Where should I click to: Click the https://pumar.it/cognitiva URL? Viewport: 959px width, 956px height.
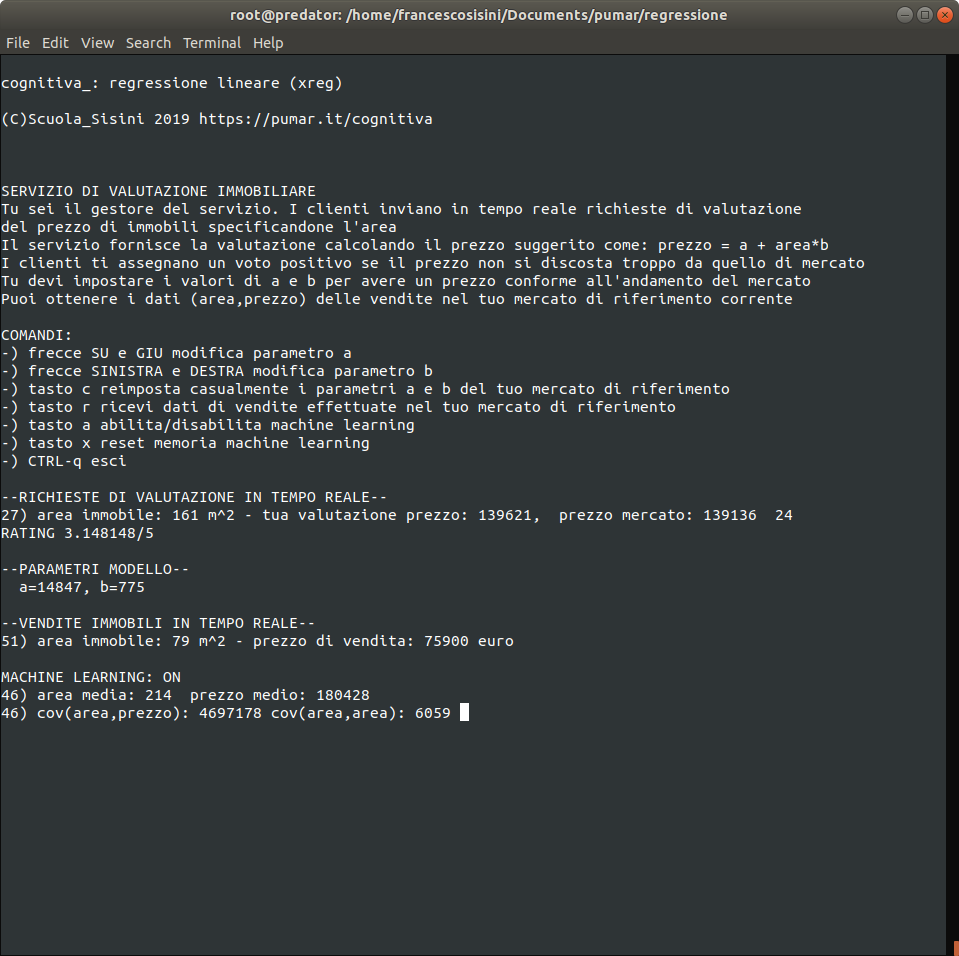316,119
